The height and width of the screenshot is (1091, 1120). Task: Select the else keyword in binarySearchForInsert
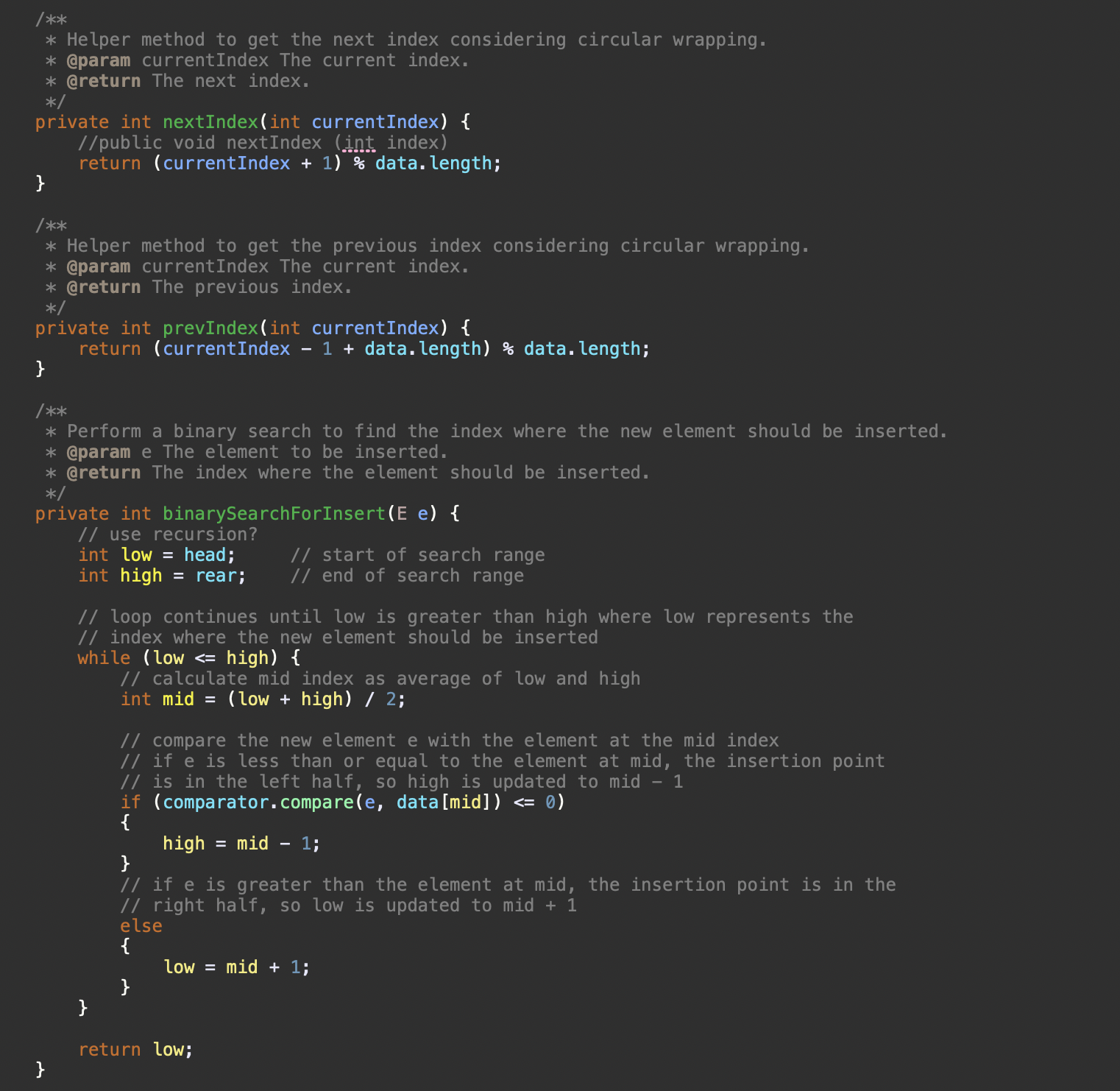[x=141, y=925]
